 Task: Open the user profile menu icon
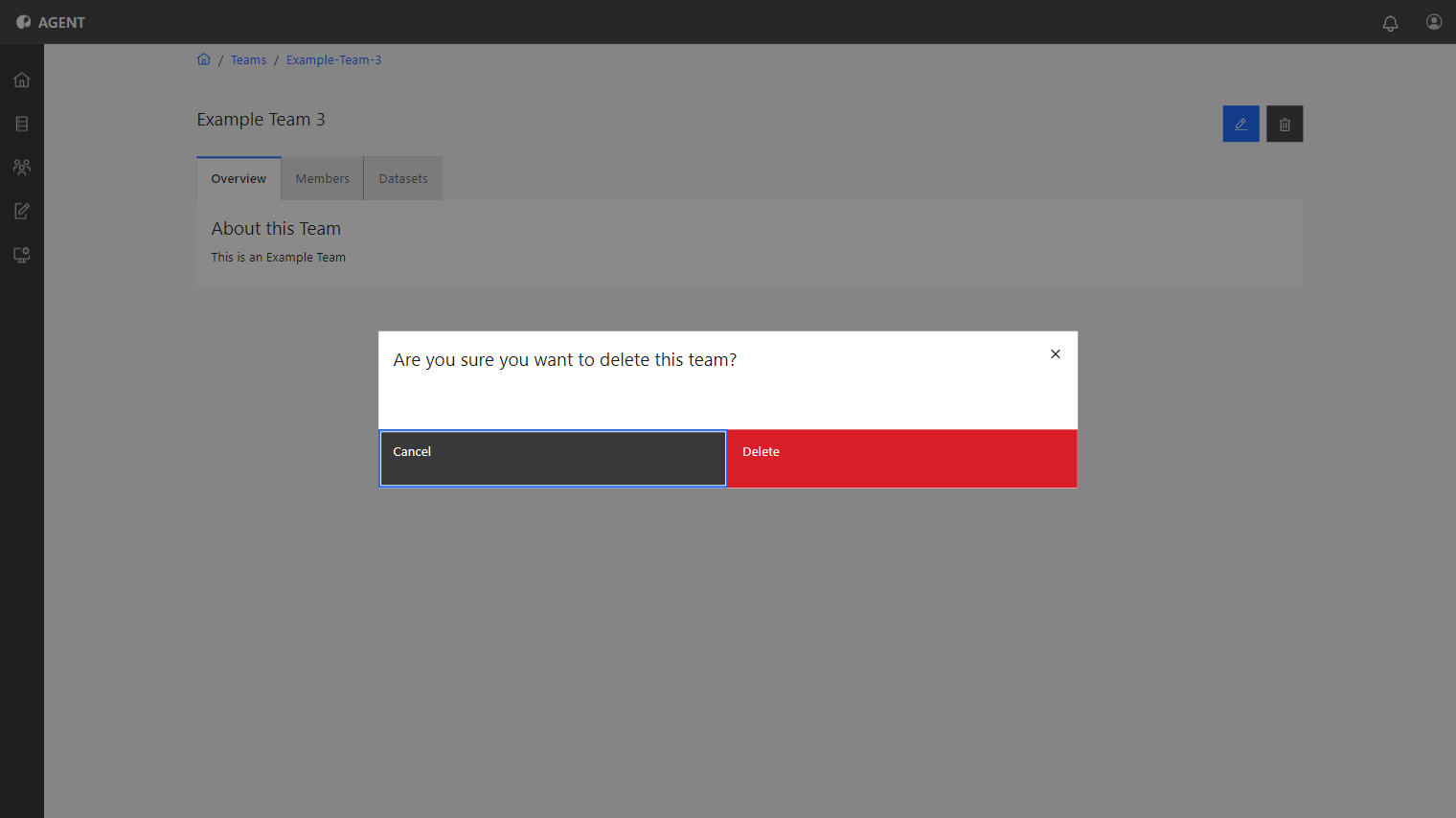coord(1434,22)
